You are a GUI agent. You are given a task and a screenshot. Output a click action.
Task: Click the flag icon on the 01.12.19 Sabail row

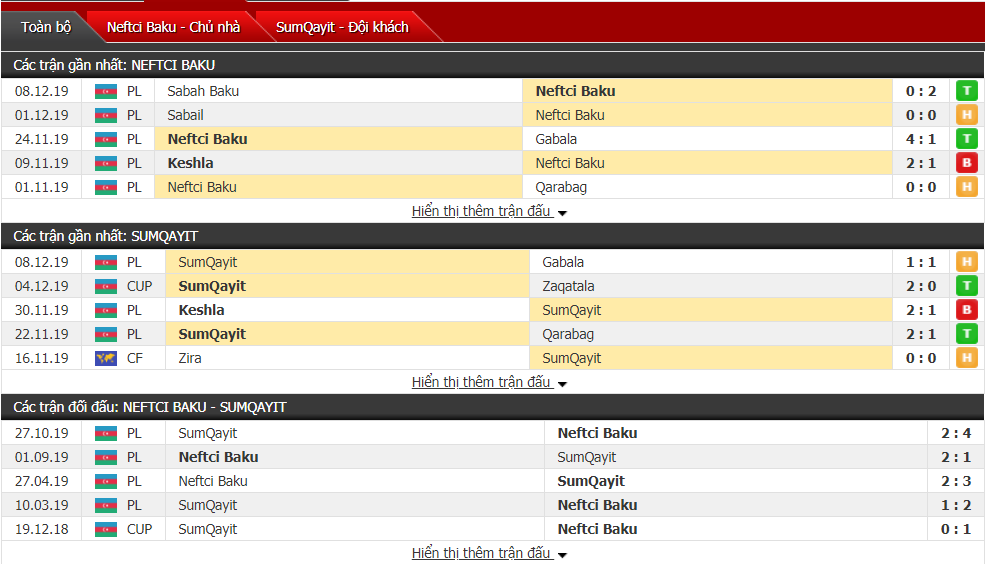tap(106, 116)
